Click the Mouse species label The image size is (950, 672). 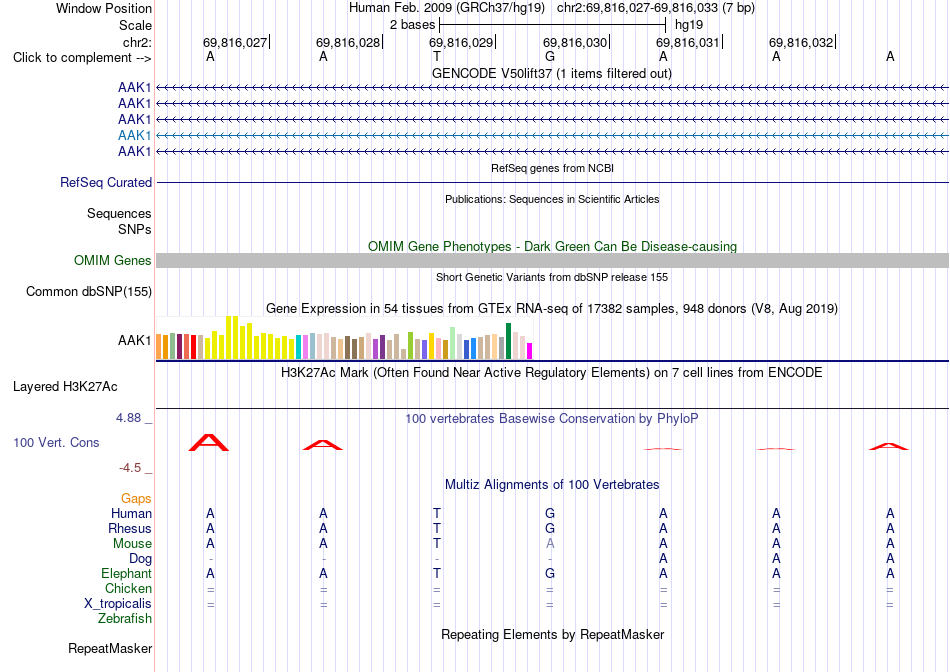pyautogui.click(x=132, y=544)
